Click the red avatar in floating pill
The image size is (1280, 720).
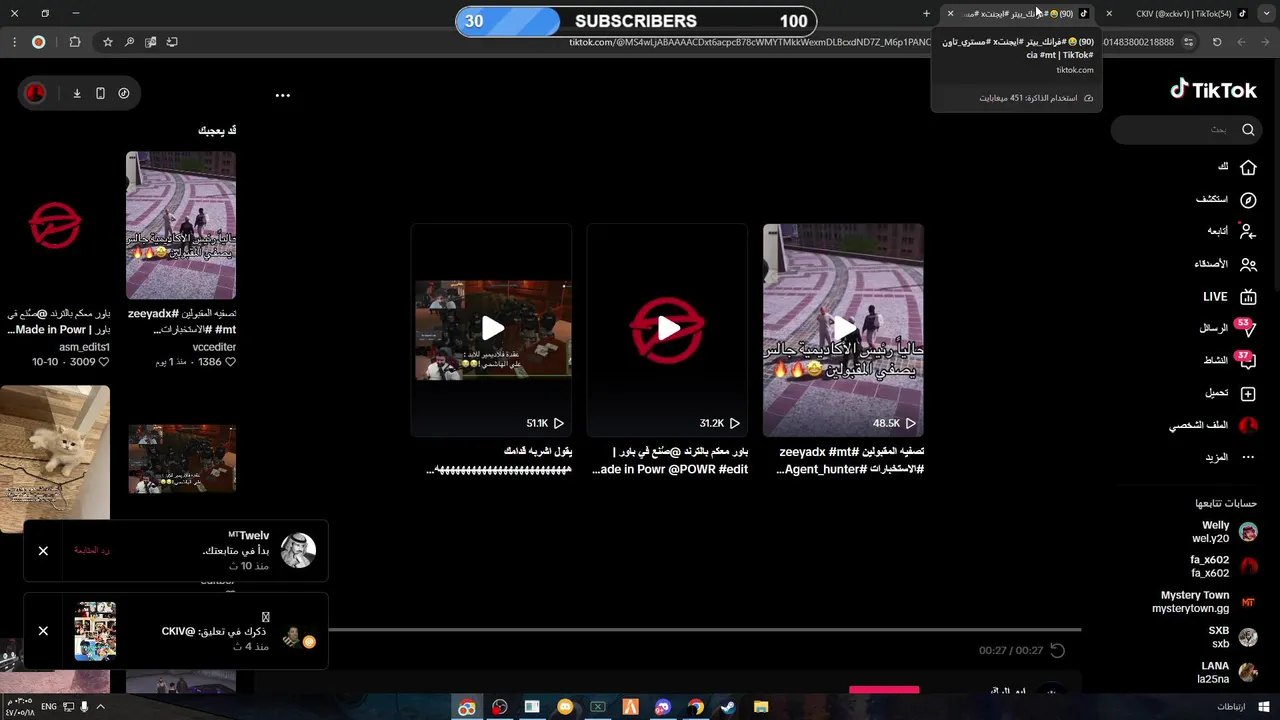click(x=35, y=93)
